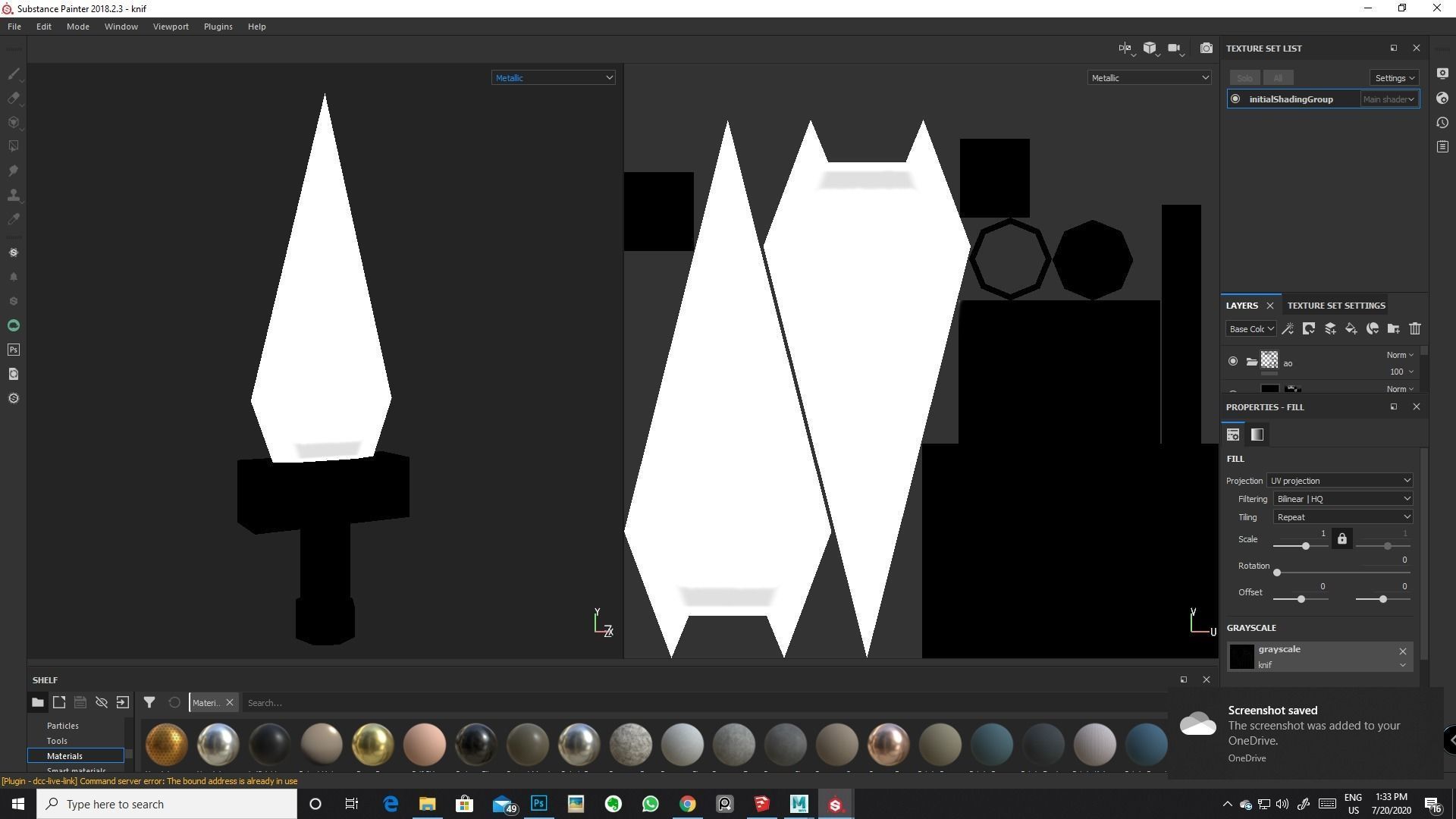The width and height of the screenshot is (1456, 819).
Task: Select the Eraser tool
Action: click(x=13, y=98)
